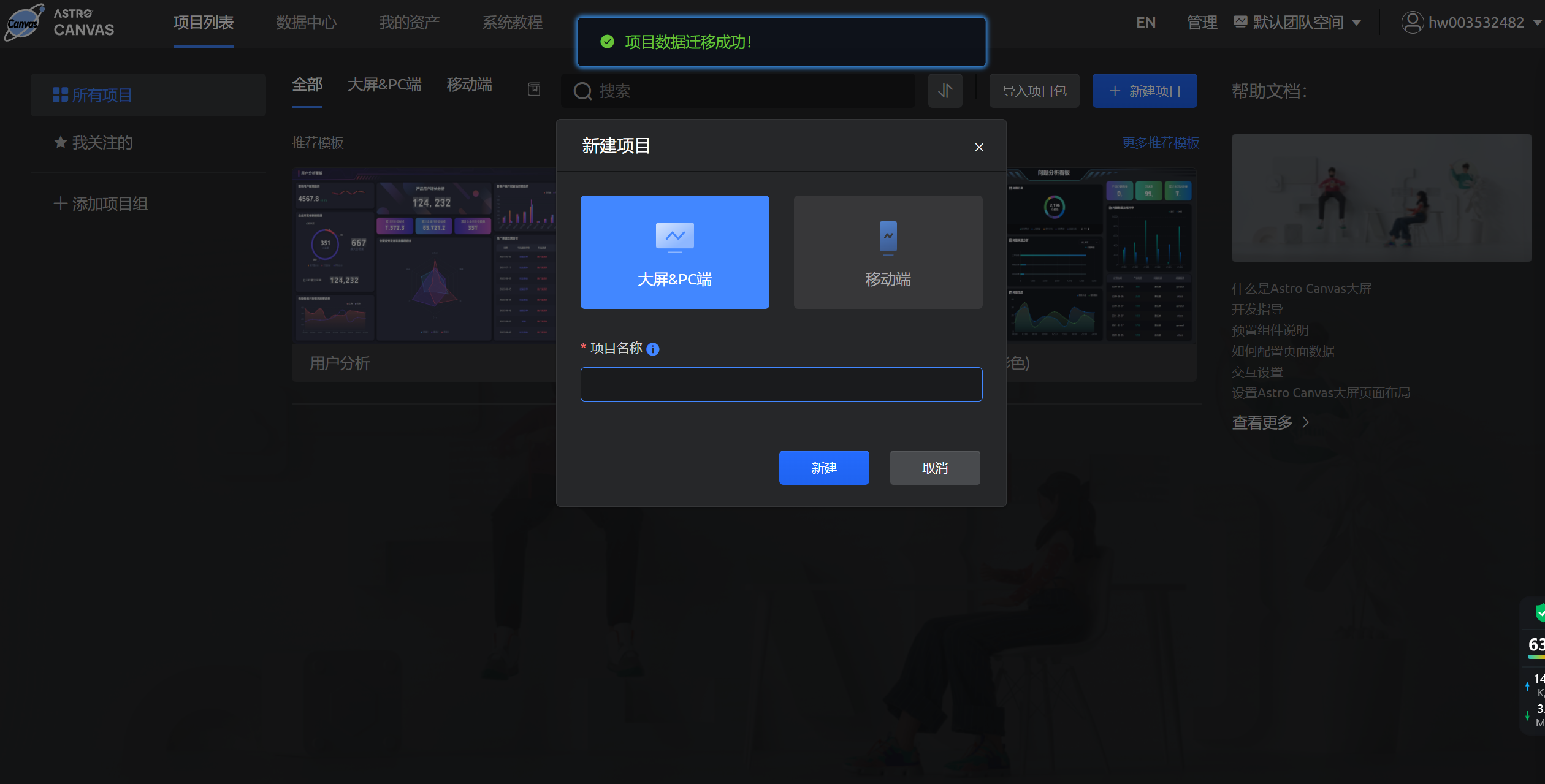Click the archive icon beside 移动端 tab
This screenshot has height=784, width=1545.
click(x=534, y=89)
